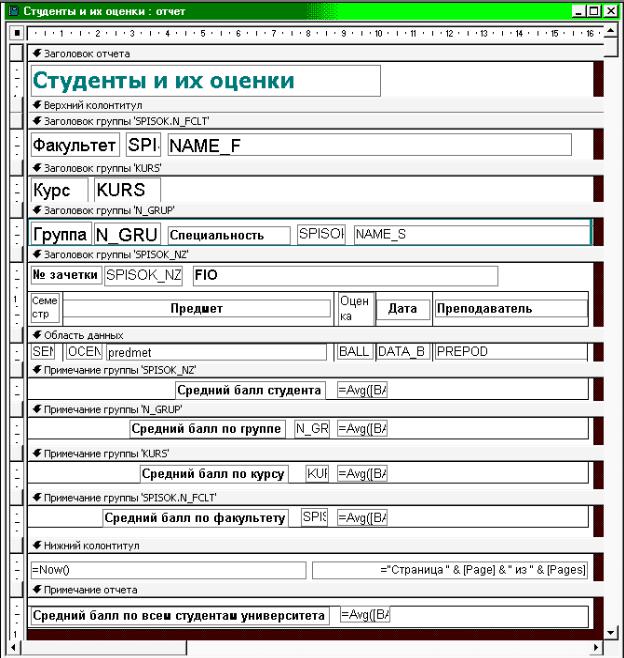This screenshot has width=624, height=658.
Task: Select the NAME_S field
Action: [x=472, y=234]
